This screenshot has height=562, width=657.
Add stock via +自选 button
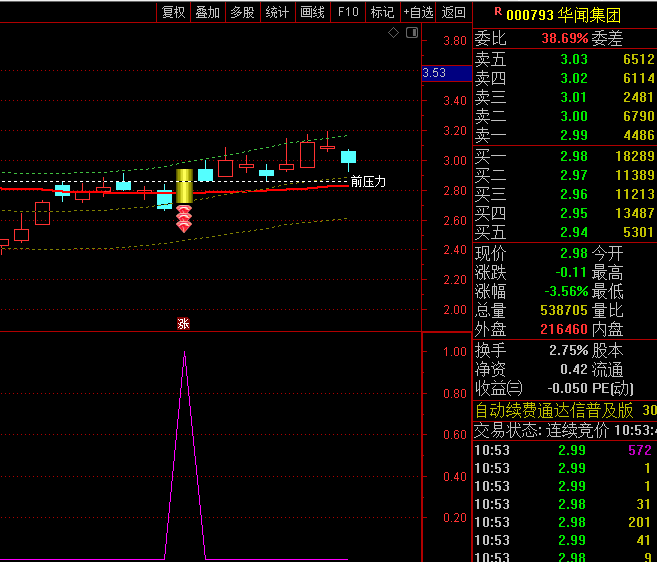(x=418, y=12)
